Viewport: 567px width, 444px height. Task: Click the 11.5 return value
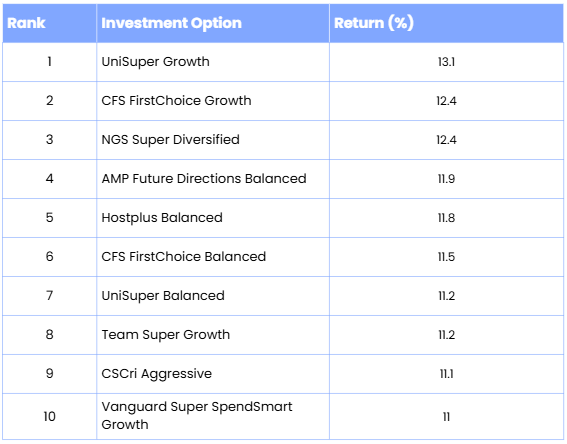pyautogui.click(x=446, y=257)
